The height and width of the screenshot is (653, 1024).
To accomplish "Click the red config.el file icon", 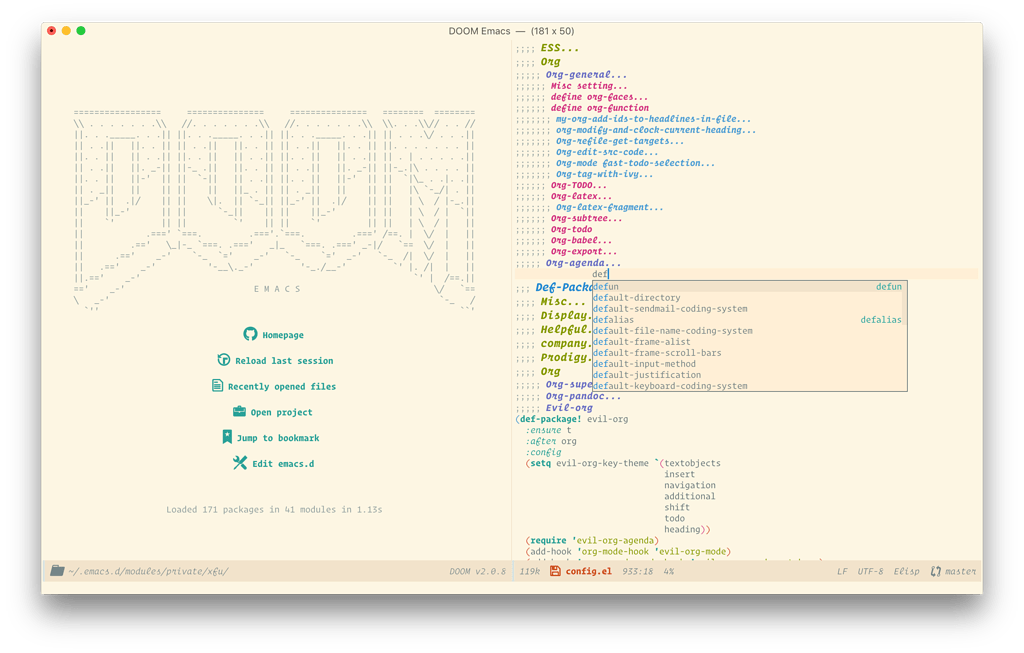I will (x=554, y=571).
